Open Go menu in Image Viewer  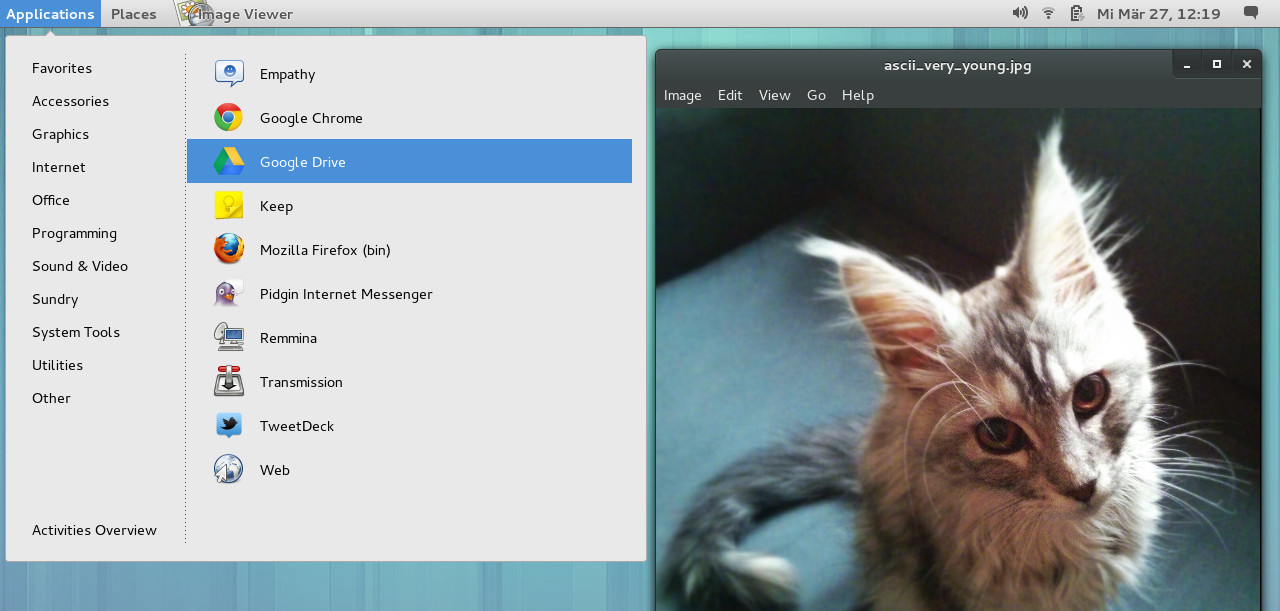[x=816, y=95]
